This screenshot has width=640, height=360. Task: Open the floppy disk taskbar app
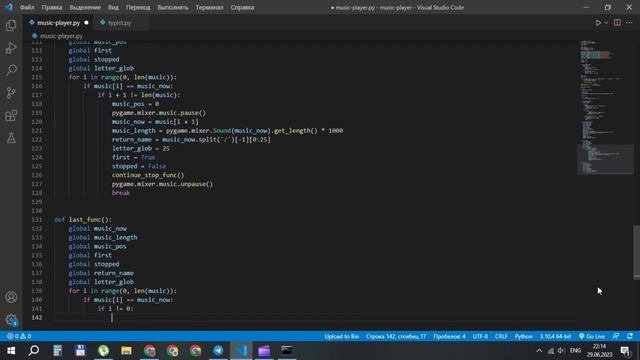click(80, 351)
